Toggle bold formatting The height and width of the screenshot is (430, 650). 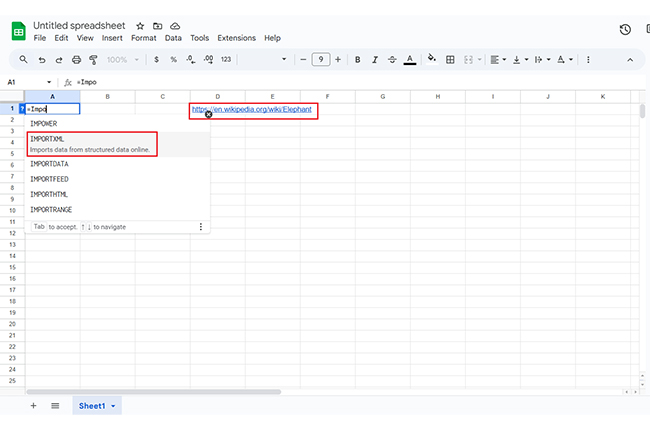[x=357, y=60]
